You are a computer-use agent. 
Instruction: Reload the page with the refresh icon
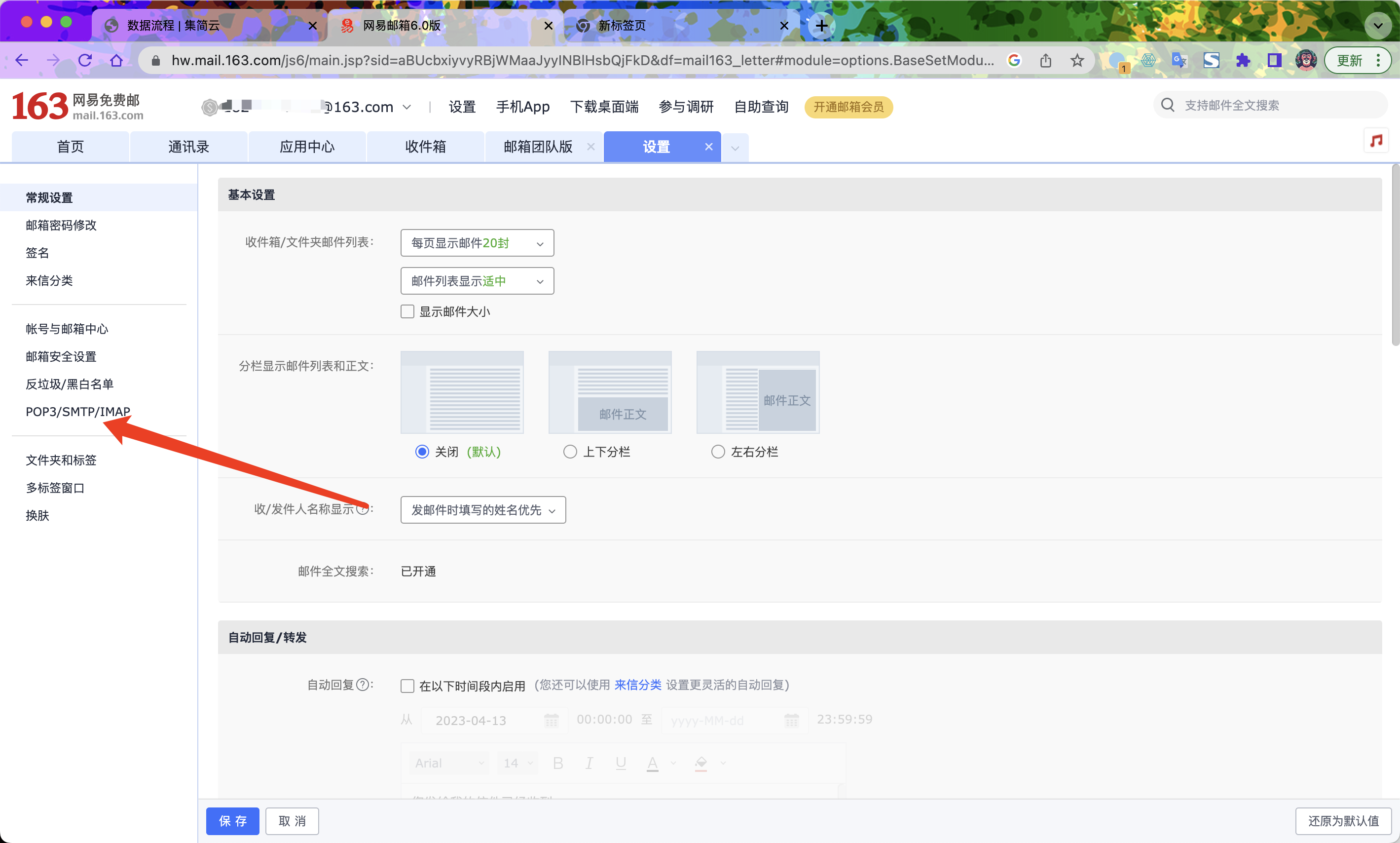point(85,60)
